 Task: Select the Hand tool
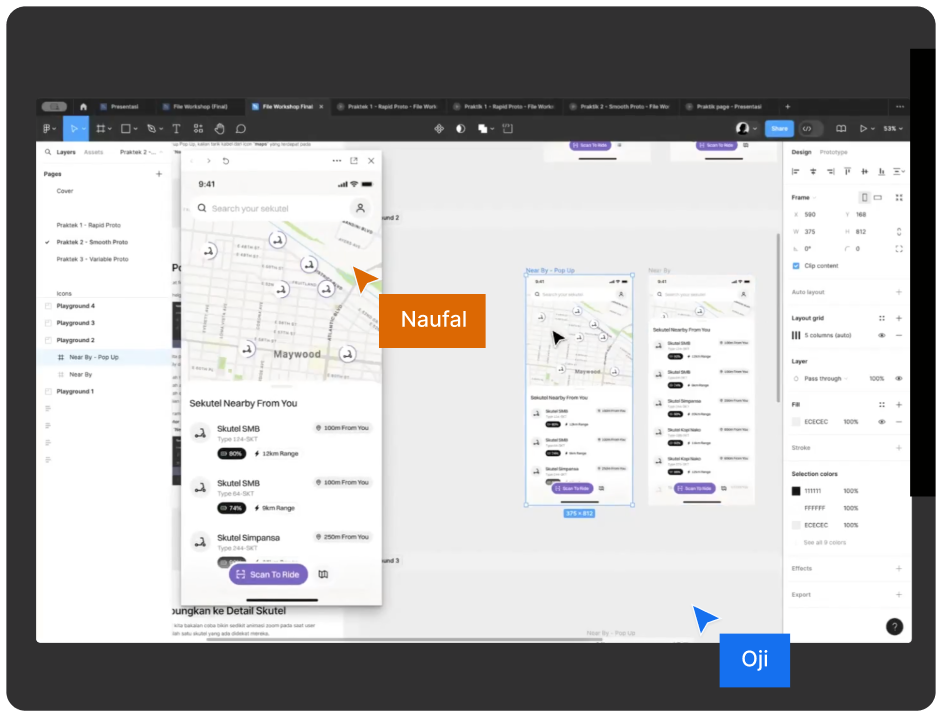click(220, 129)
